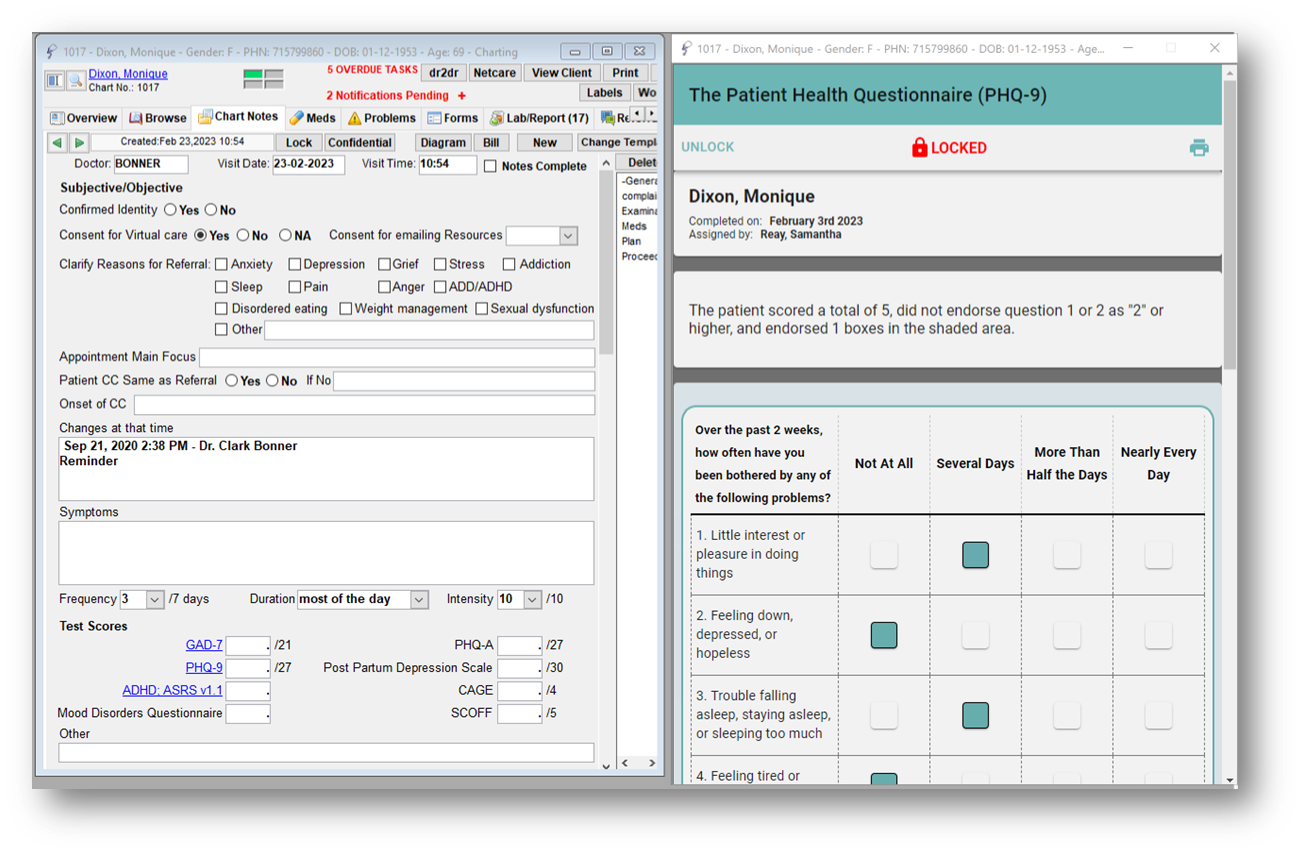Select More Than Half the Days, question 3

pyautogui.click(x=1067, y=715)
